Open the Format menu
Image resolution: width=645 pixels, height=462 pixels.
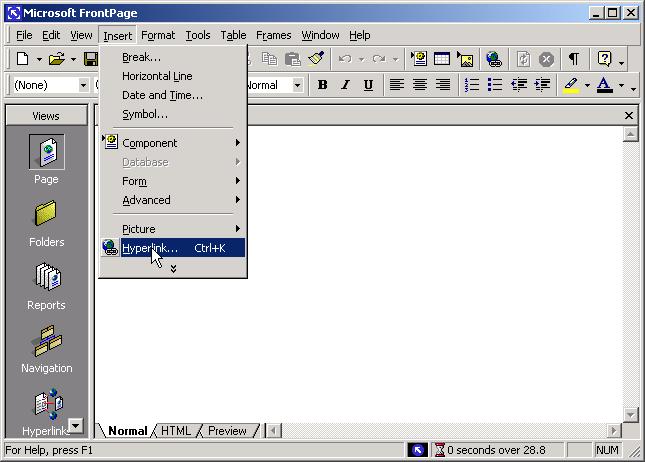click(158, 35)
